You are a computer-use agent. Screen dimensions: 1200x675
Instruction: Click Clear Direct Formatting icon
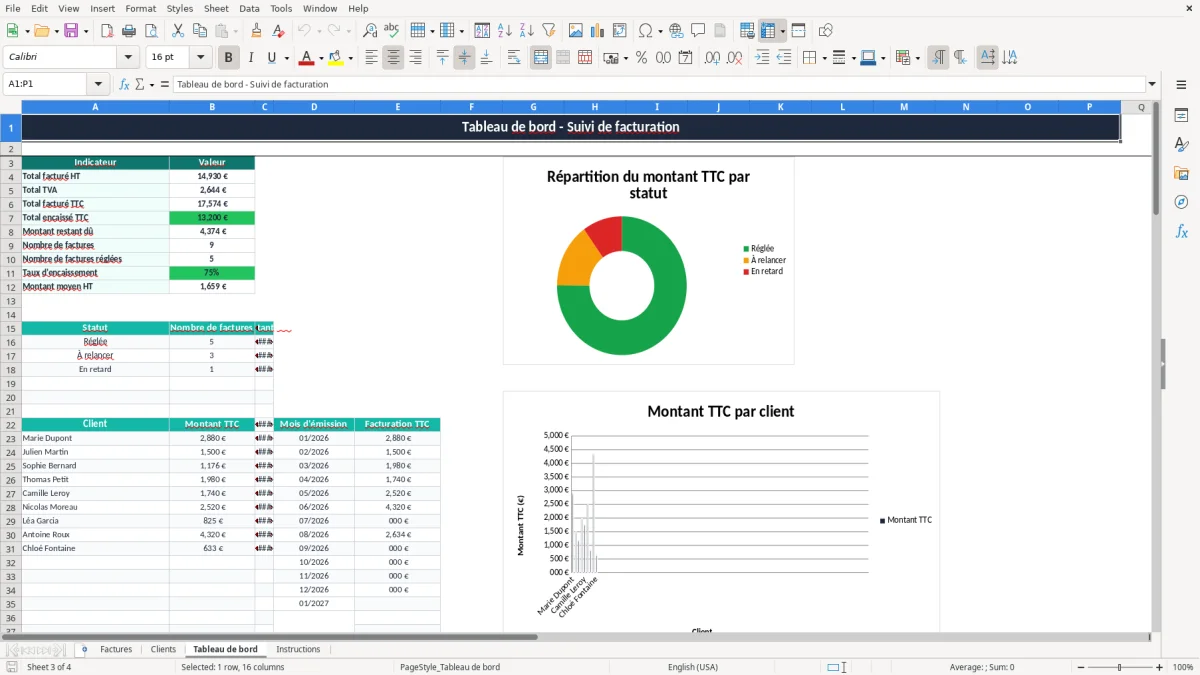click(278, 31)
